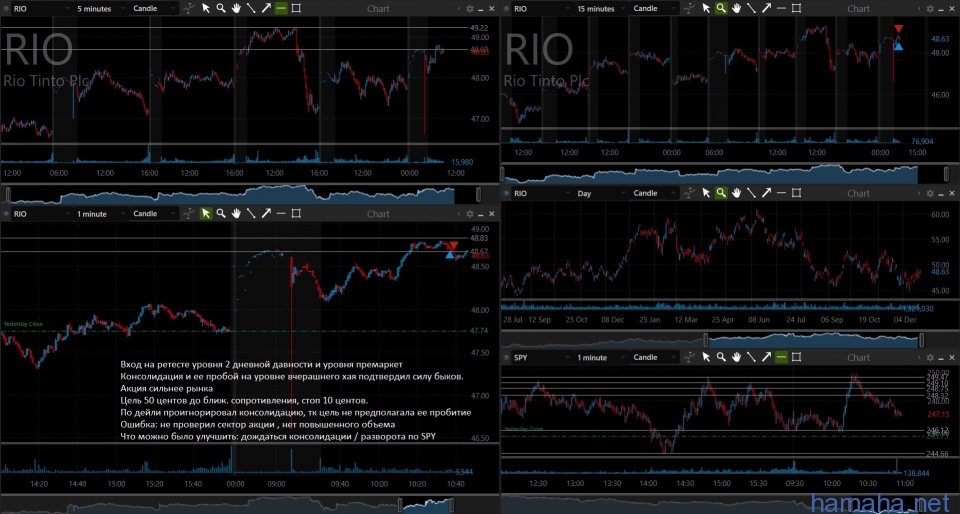Image resolution: width=960 pixels, height=514 pixels.
Task: Select the rectangle tool in 5 minutes chart
Action: (x=296, y=9)
